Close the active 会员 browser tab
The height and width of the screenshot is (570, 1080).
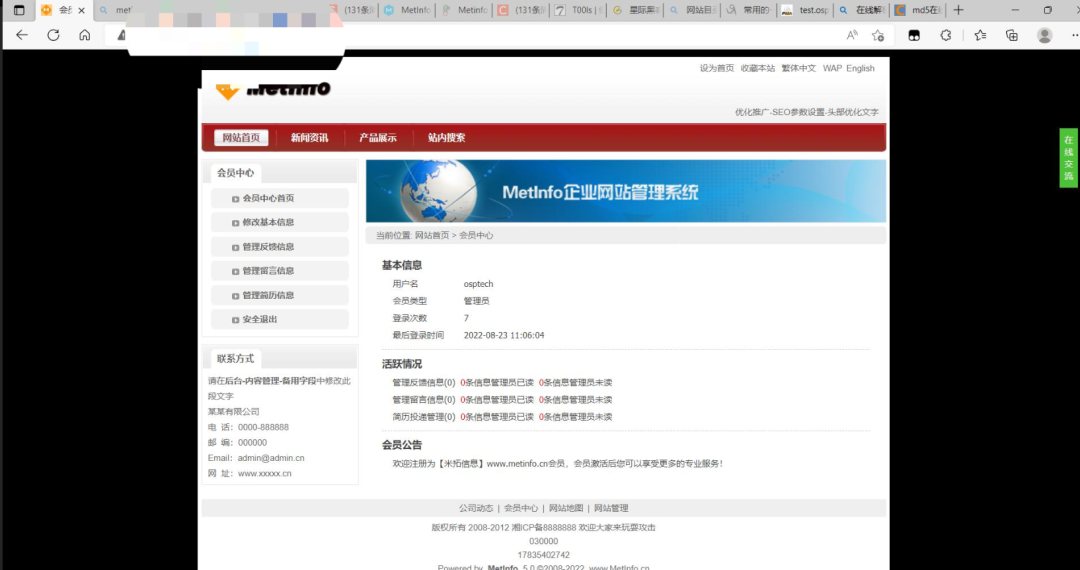(x=81, y=10)
